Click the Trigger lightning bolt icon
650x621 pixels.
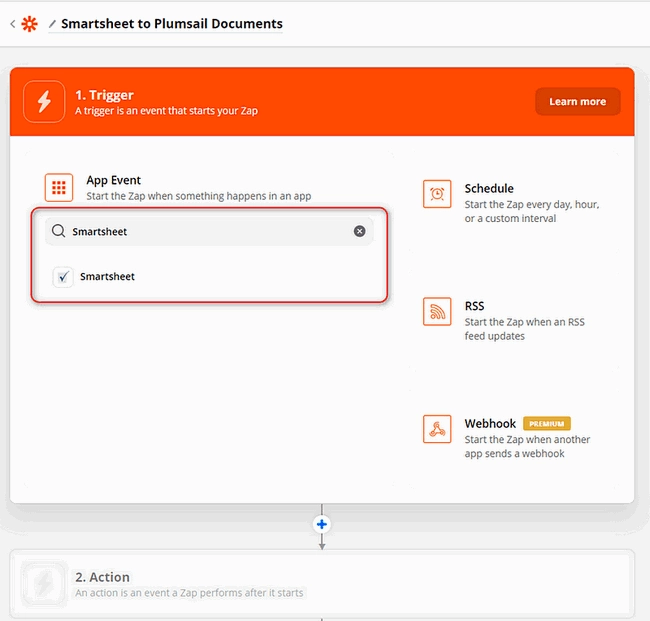coord(44,102)
